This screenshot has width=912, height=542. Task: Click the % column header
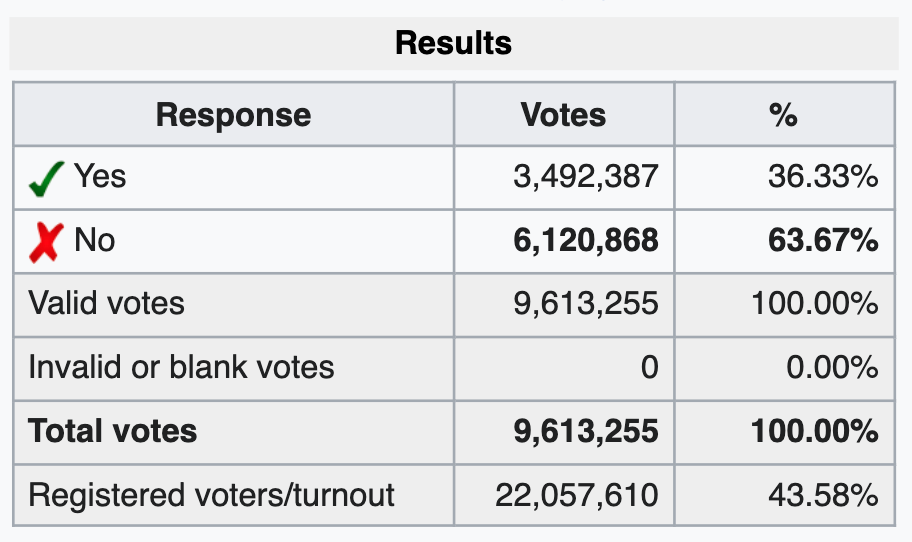(783, 115)
